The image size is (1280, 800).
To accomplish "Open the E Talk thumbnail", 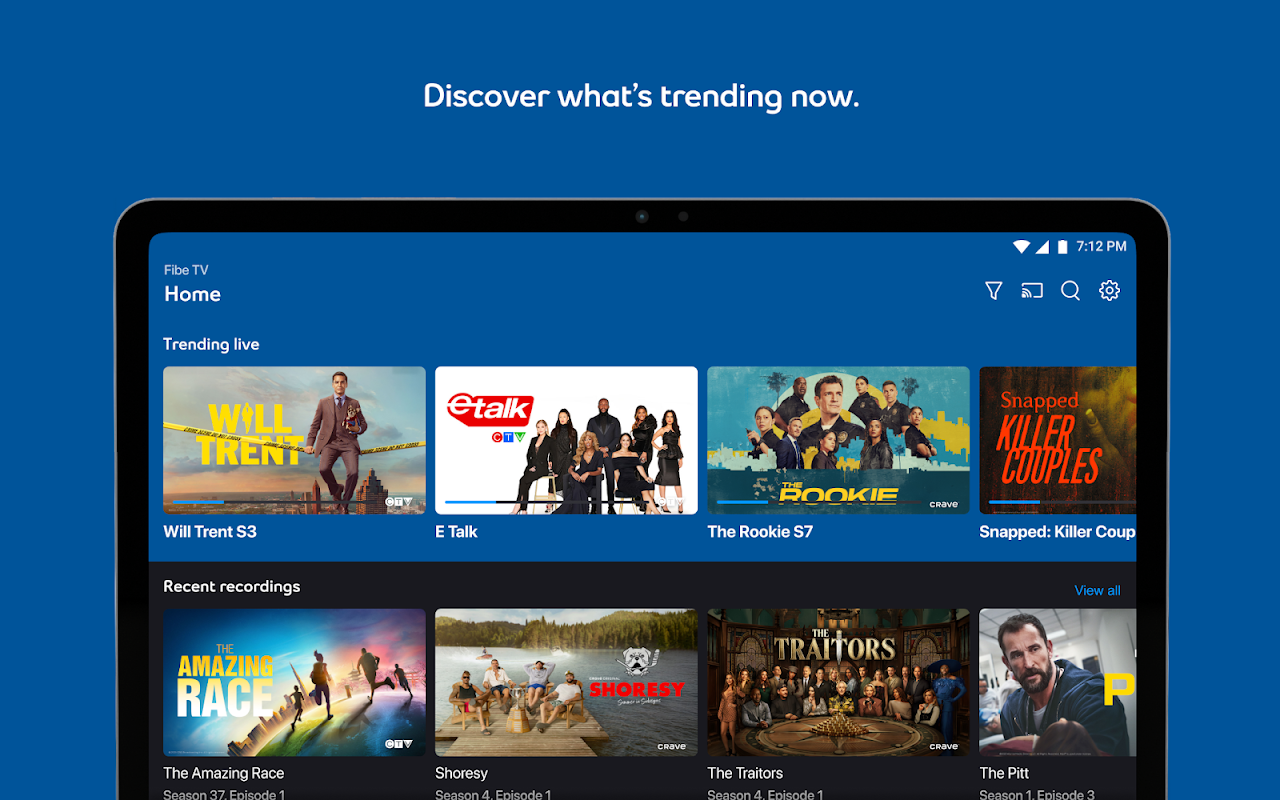I will (566, 440).
